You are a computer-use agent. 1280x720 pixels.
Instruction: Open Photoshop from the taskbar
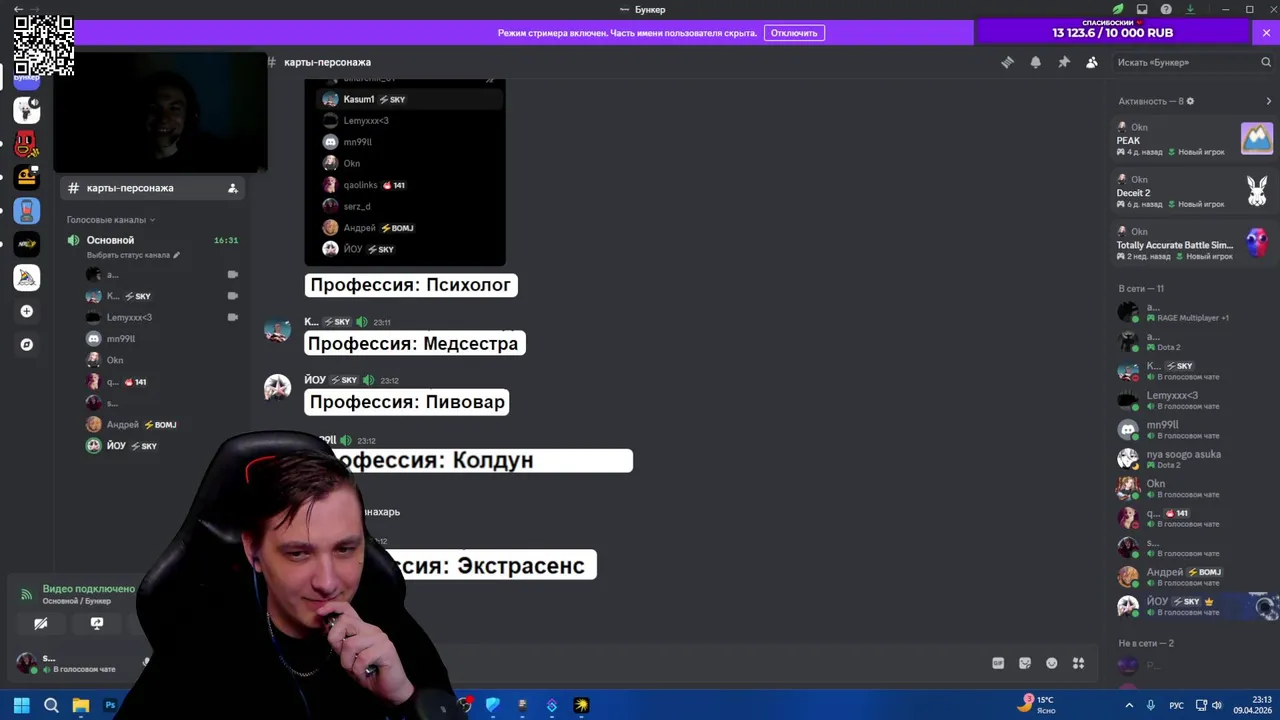(110, 705)
